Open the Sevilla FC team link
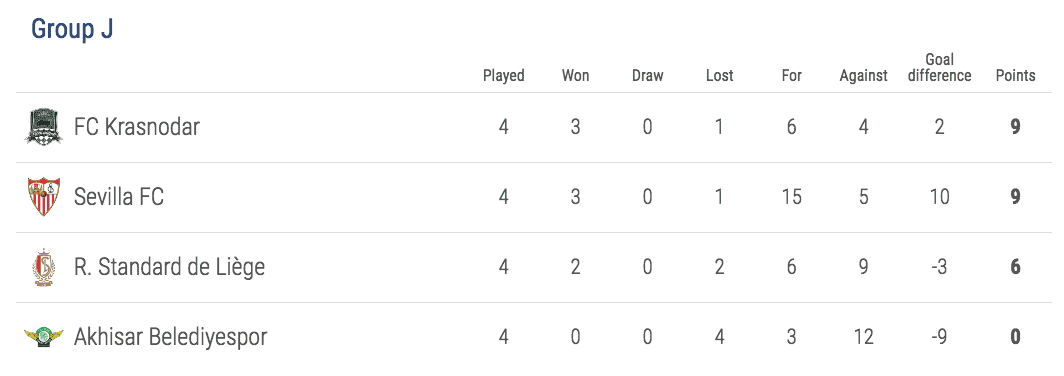The image size is (1064, 376). point(119,197)
